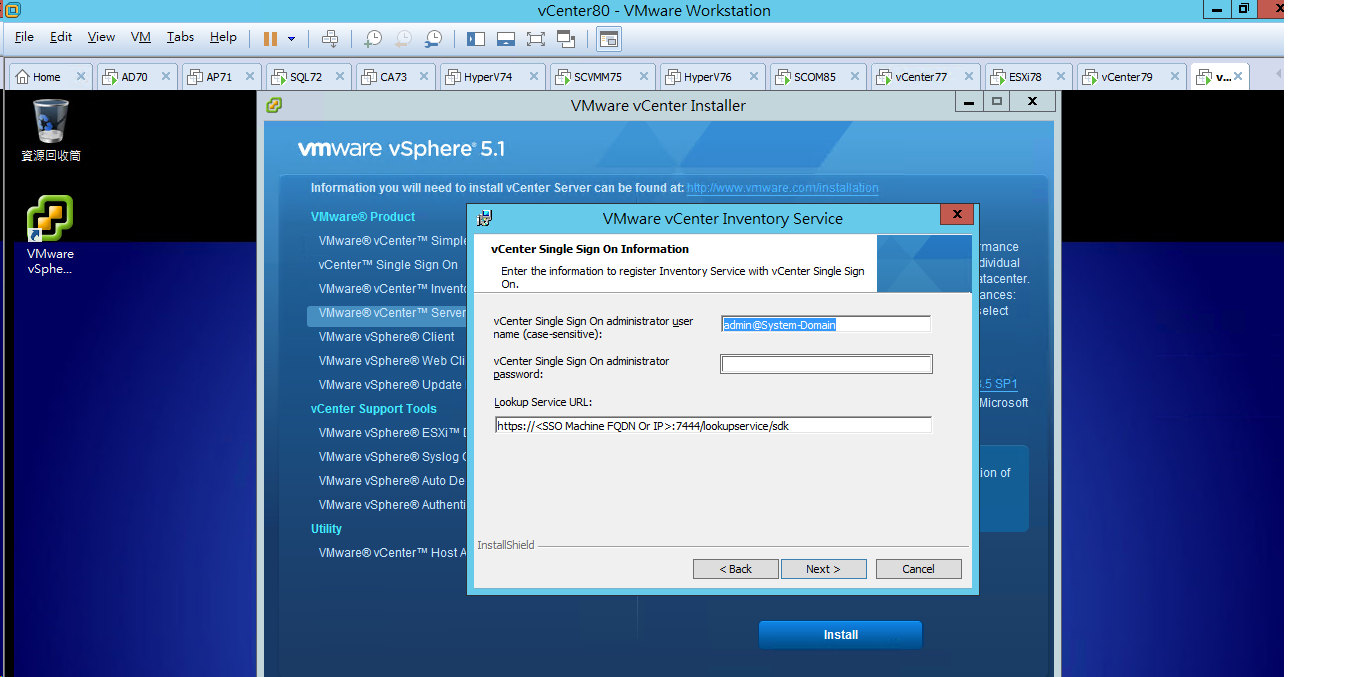Select the highlighted VMware vCenter Server entry
Image resolution: width=1367 pixels, height=677 pixels.
(x=387, y=313)
